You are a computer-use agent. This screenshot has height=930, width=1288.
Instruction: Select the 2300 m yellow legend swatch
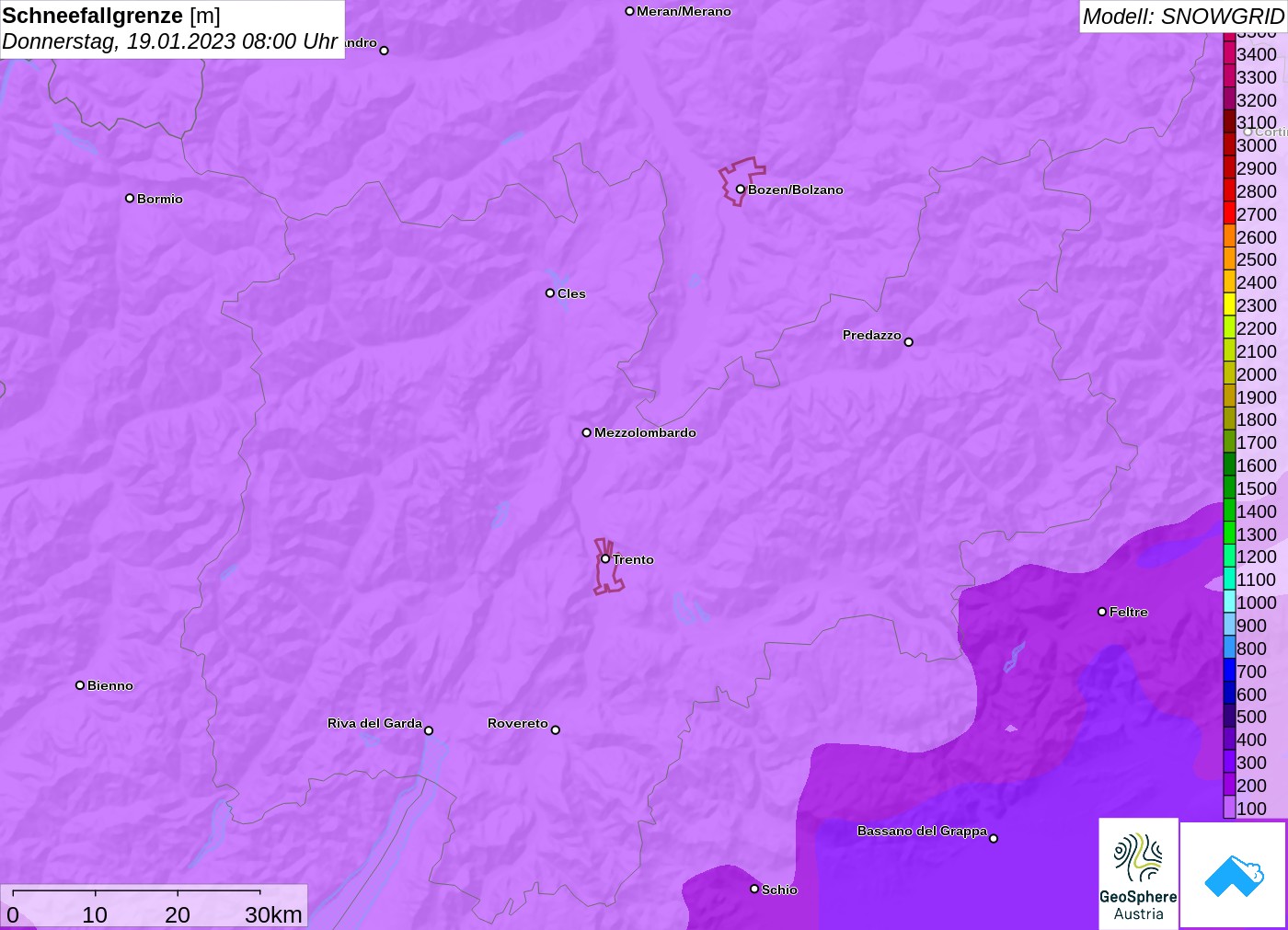(1229, 305)
